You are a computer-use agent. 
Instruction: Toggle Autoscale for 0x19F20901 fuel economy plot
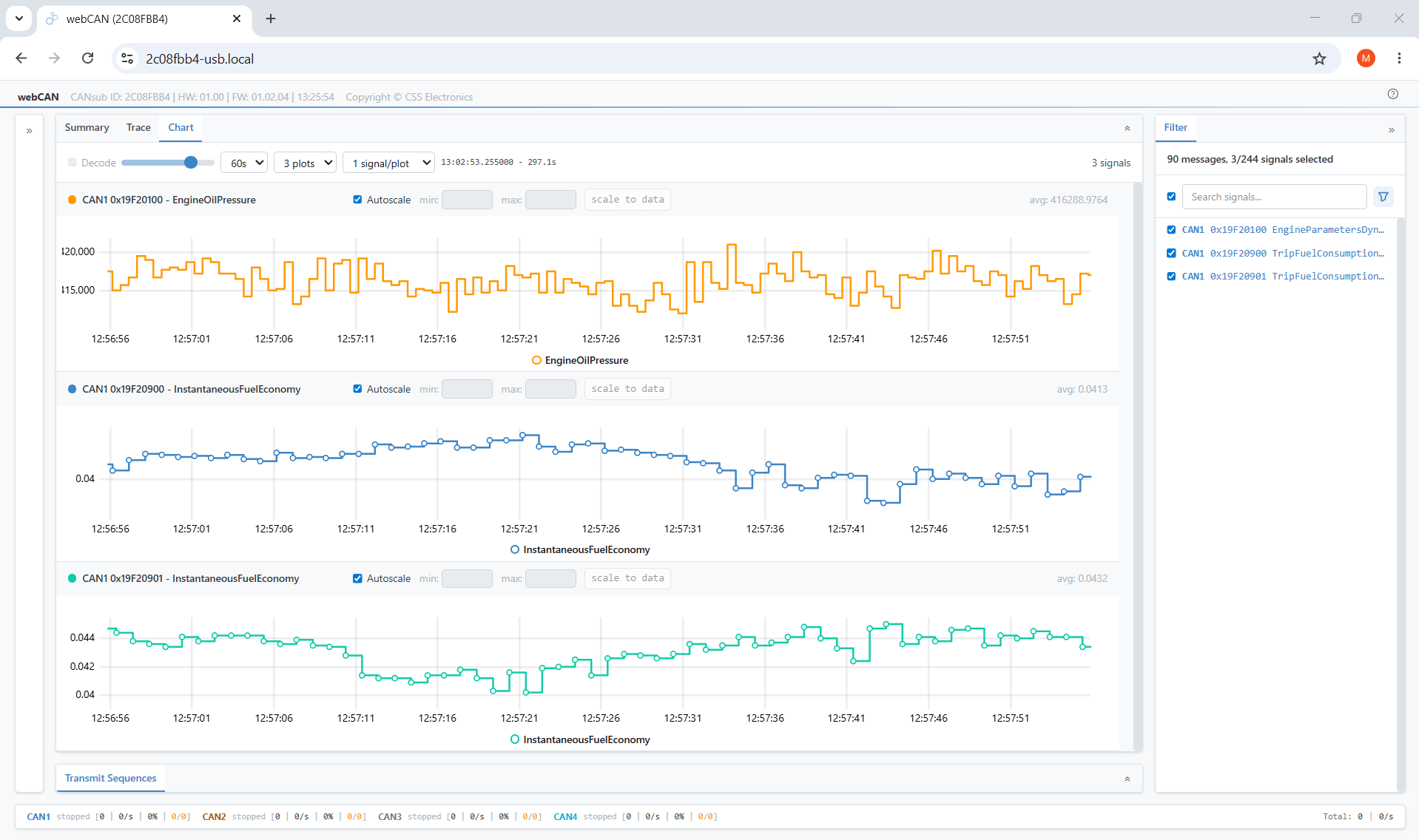point(357,578)
